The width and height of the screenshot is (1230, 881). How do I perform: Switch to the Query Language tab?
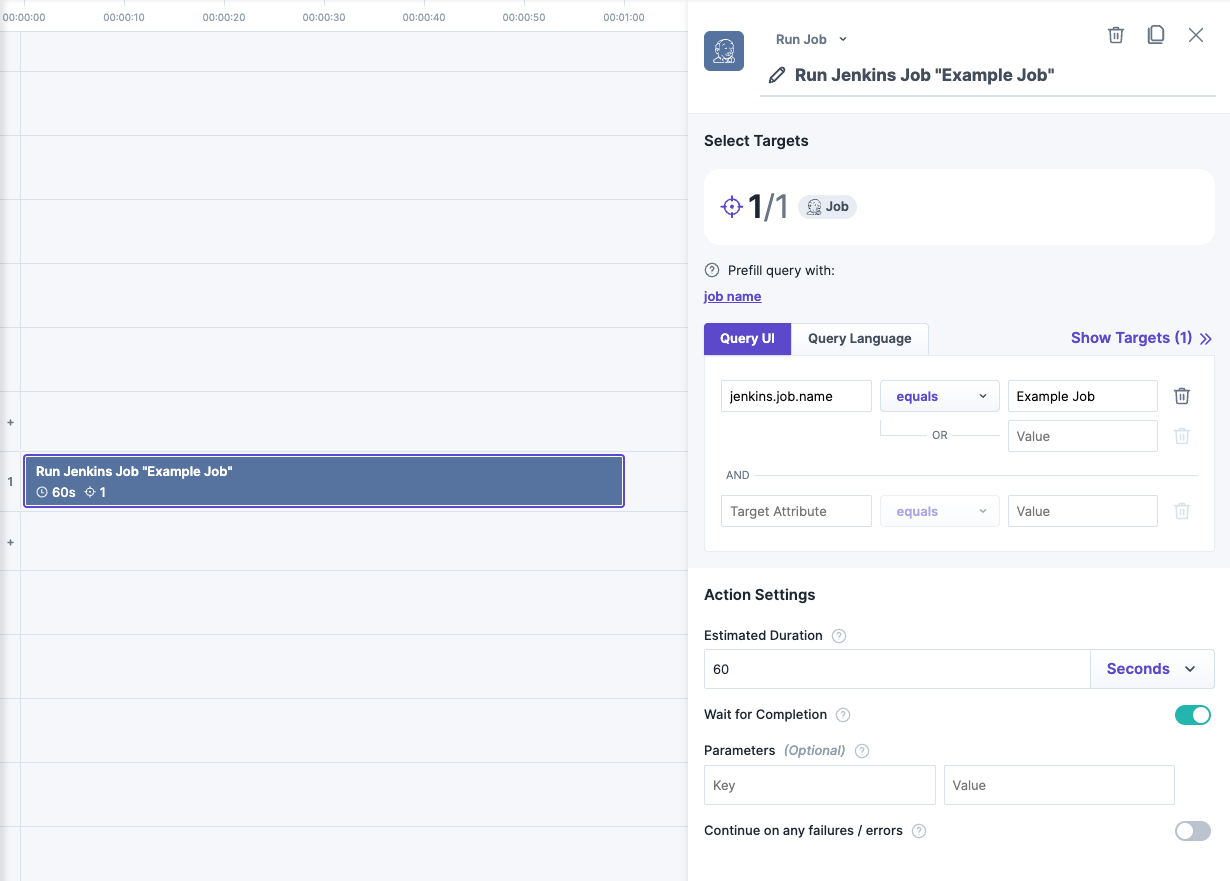[x=859, y=339]
